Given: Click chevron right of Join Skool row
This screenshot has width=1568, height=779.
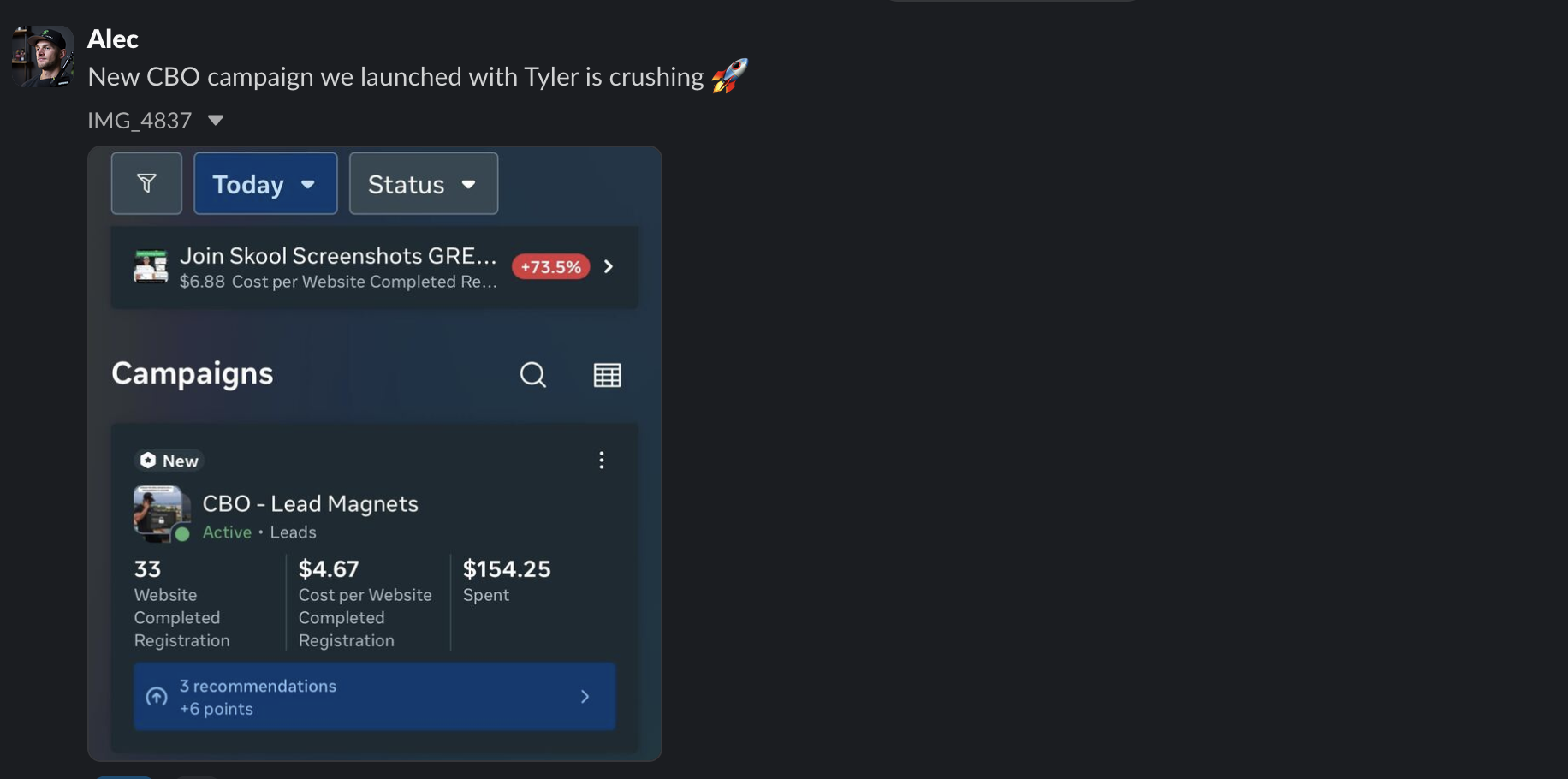Looking at the screenshot, I should point(609,267).
